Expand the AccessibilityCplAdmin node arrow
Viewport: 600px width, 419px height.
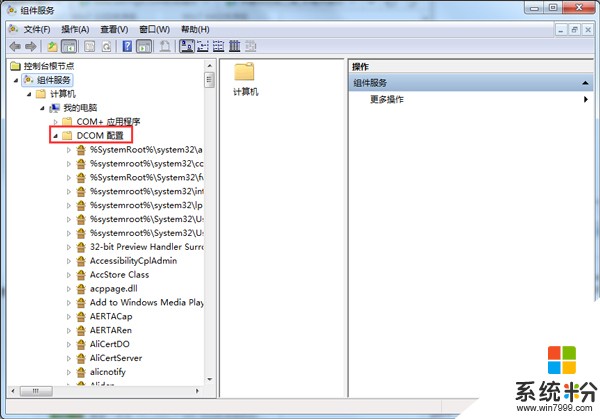tap(69, 261)
